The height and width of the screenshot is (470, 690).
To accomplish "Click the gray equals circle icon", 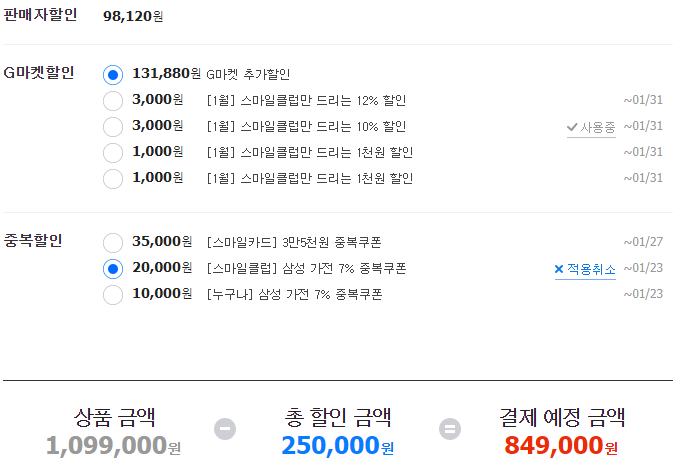I will 450,429.
